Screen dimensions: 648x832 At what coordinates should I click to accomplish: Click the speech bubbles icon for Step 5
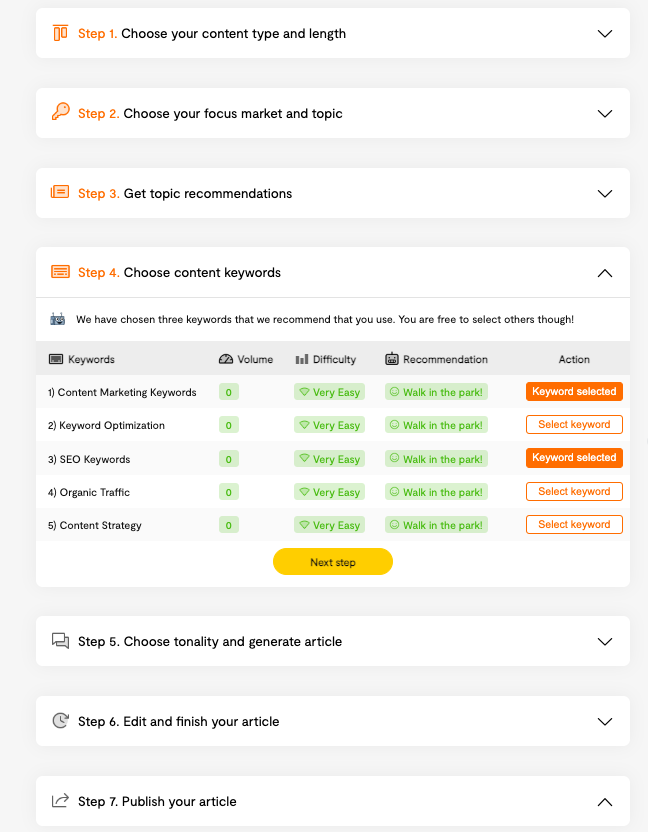(61, 640)
